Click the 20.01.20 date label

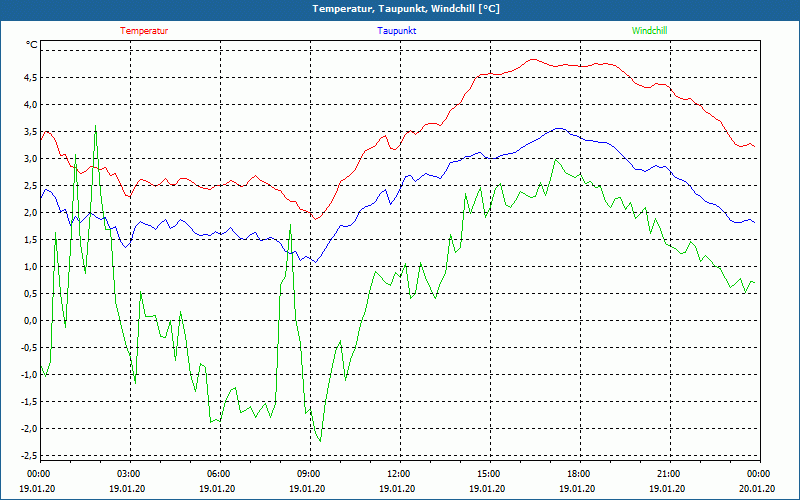[757, 488]
